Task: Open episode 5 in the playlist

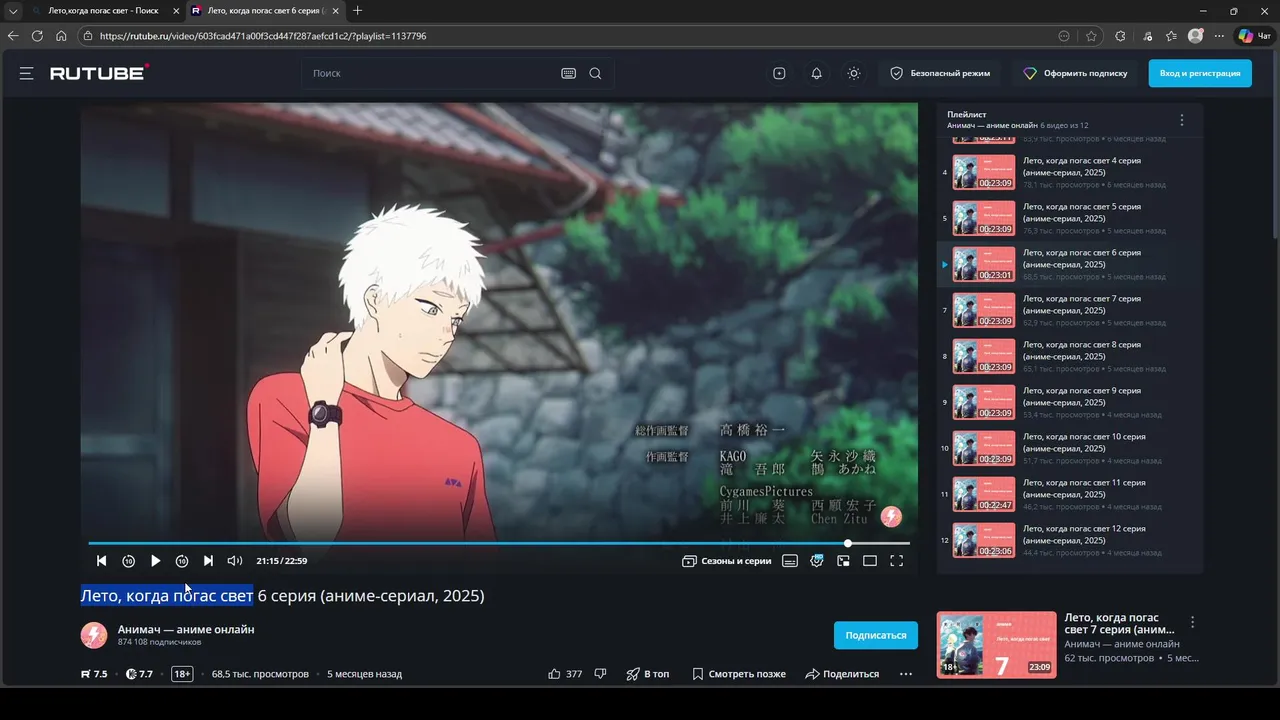Action: pyautogui.click(x=1068, y=218)
